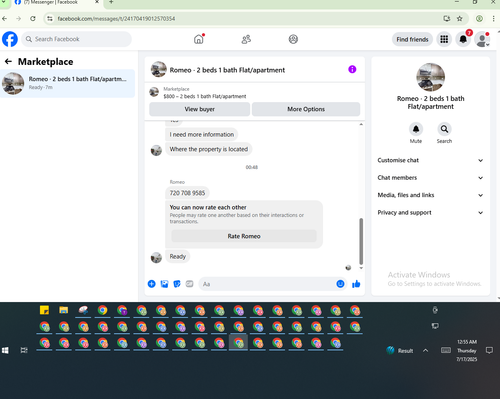
Task: Click the $800 Marketplace listing link
Action: point(205,96)
